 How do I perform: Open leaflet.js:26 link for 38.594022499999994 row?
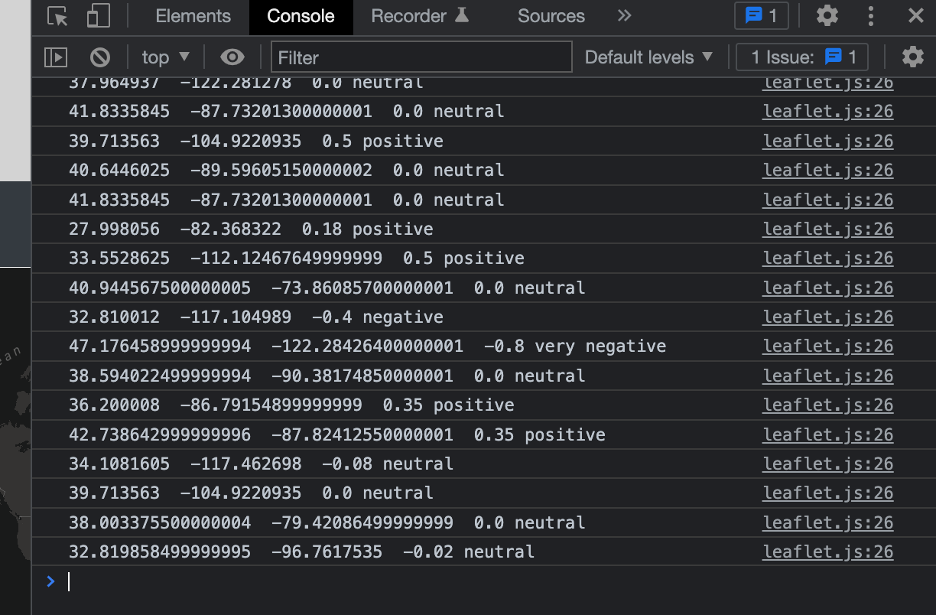828,376
